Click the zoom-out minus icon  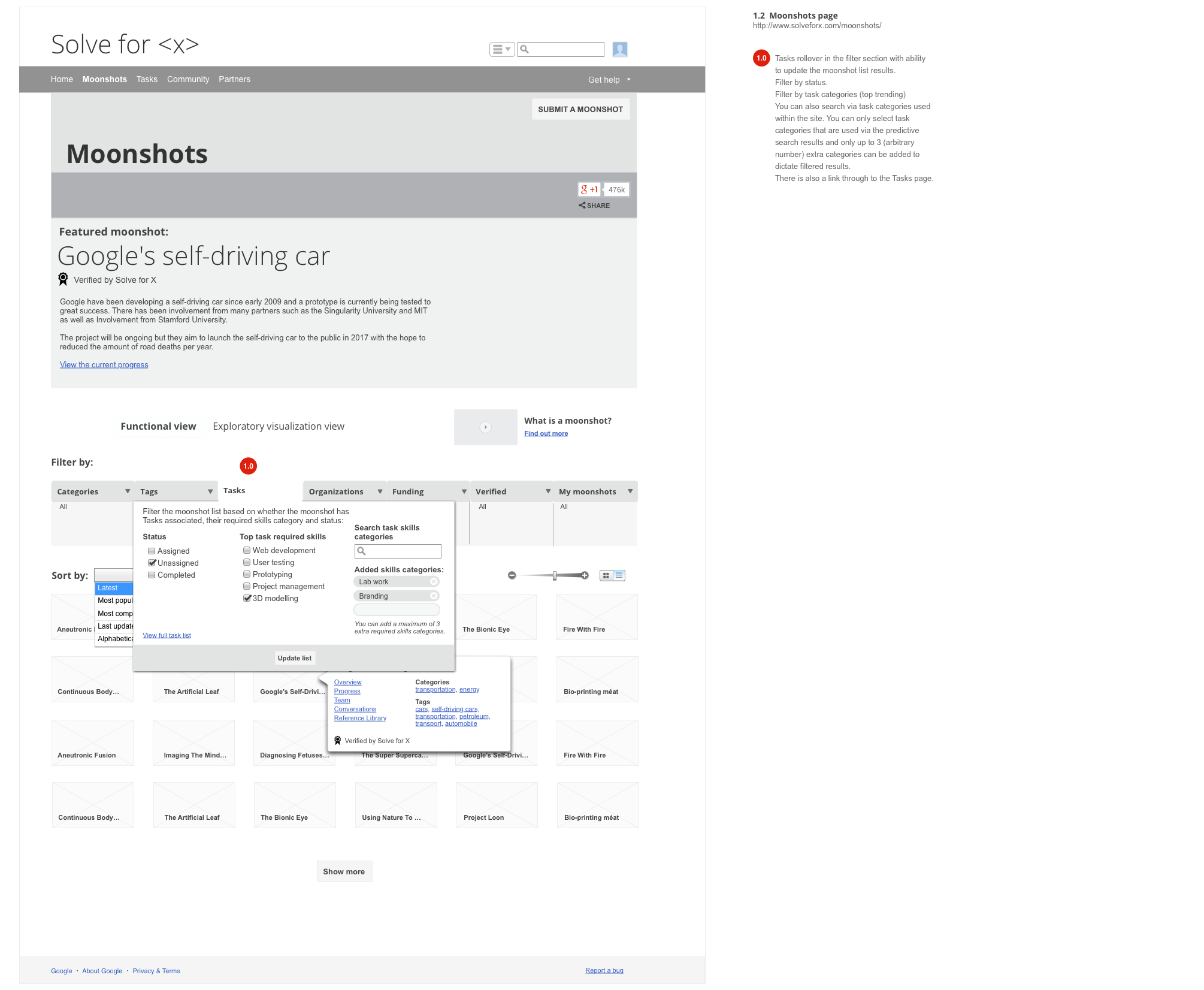(x=512, y=575)
